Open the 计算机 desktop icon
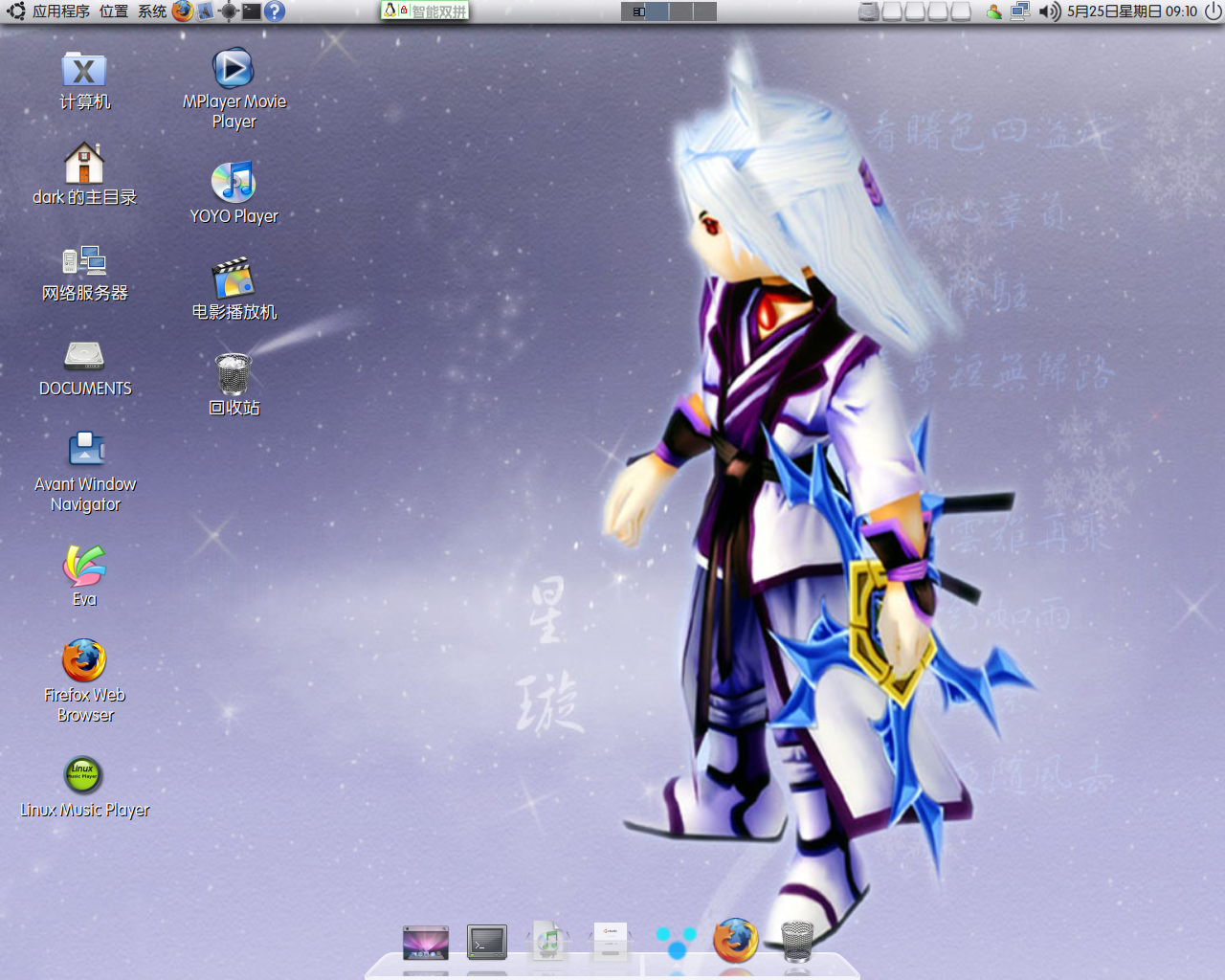 [84, 81]
